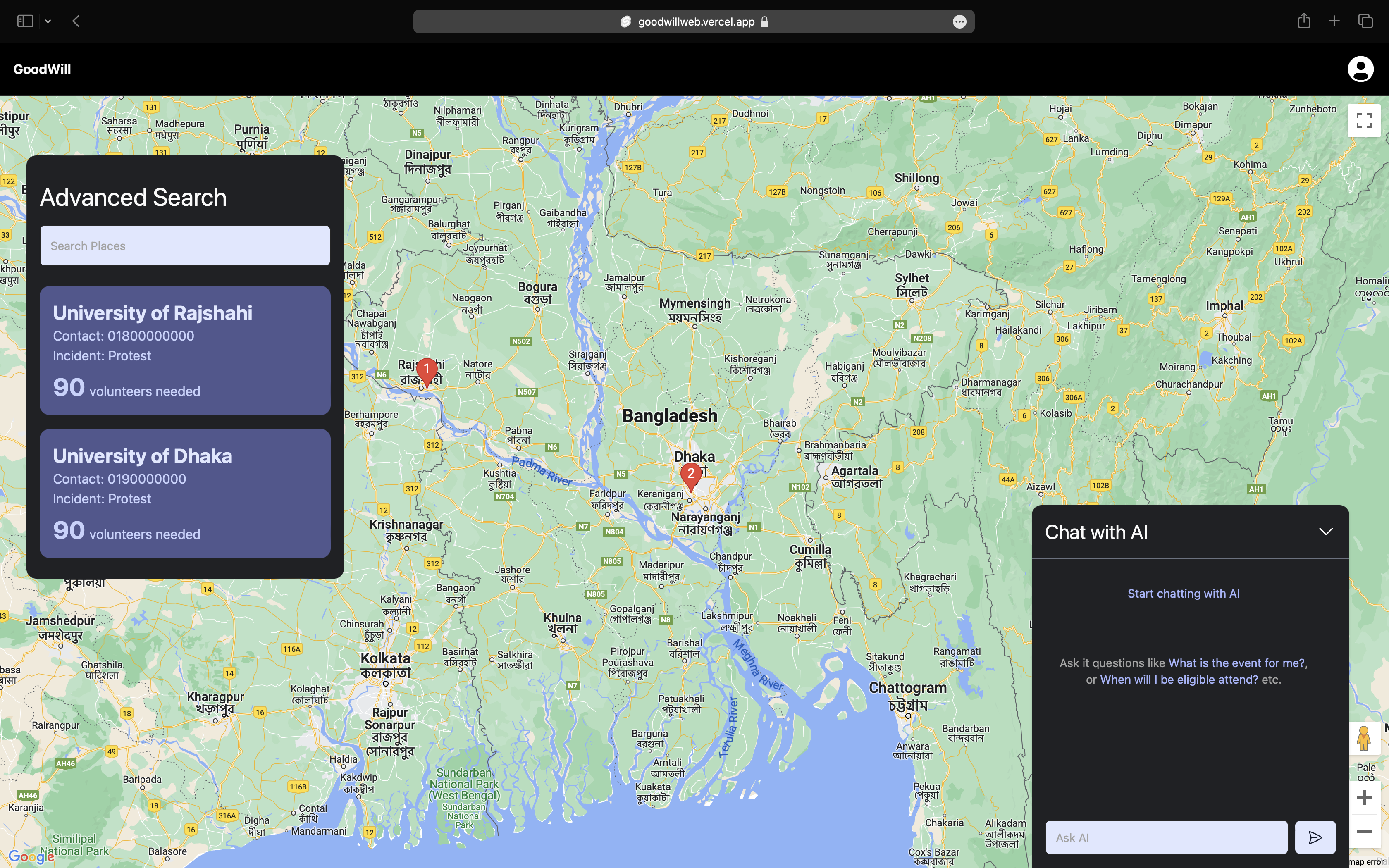Open Safari share menu
Image resolution: width=1389 pixels, height=868 pixels.
[x=1303, y=21]
